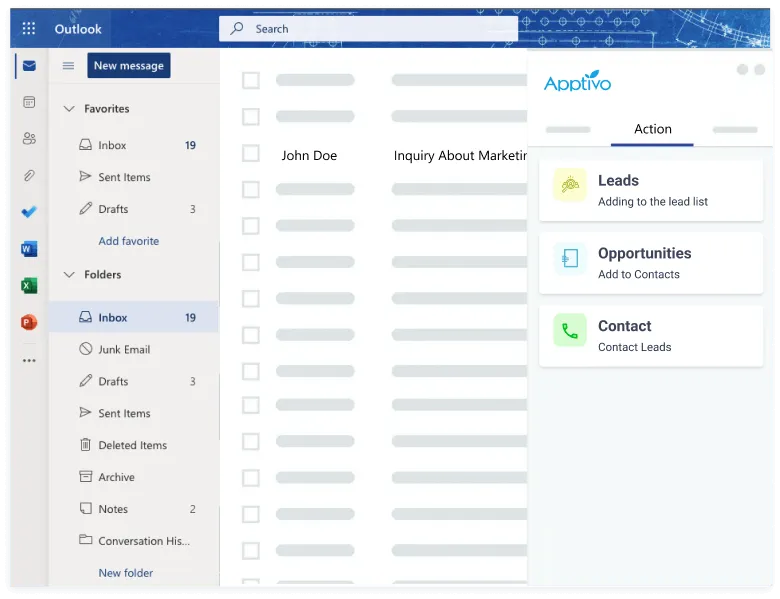This screenshot has width=780, height=599.
Task: Click Junk Email folder icon
Action: click(x=86, y=349)
